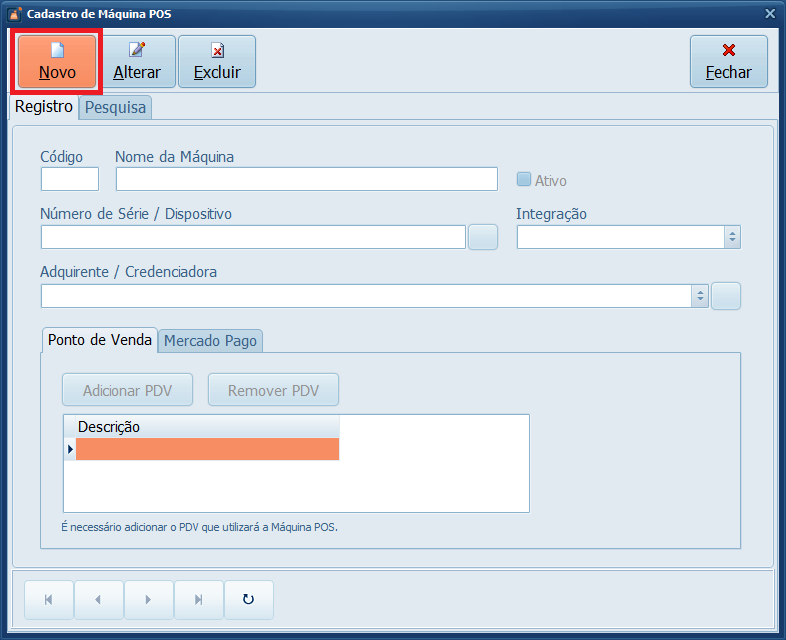Click the Número de Série / Dispositivo field
This screenshot has height=640, width=786.
pos(253,237)
